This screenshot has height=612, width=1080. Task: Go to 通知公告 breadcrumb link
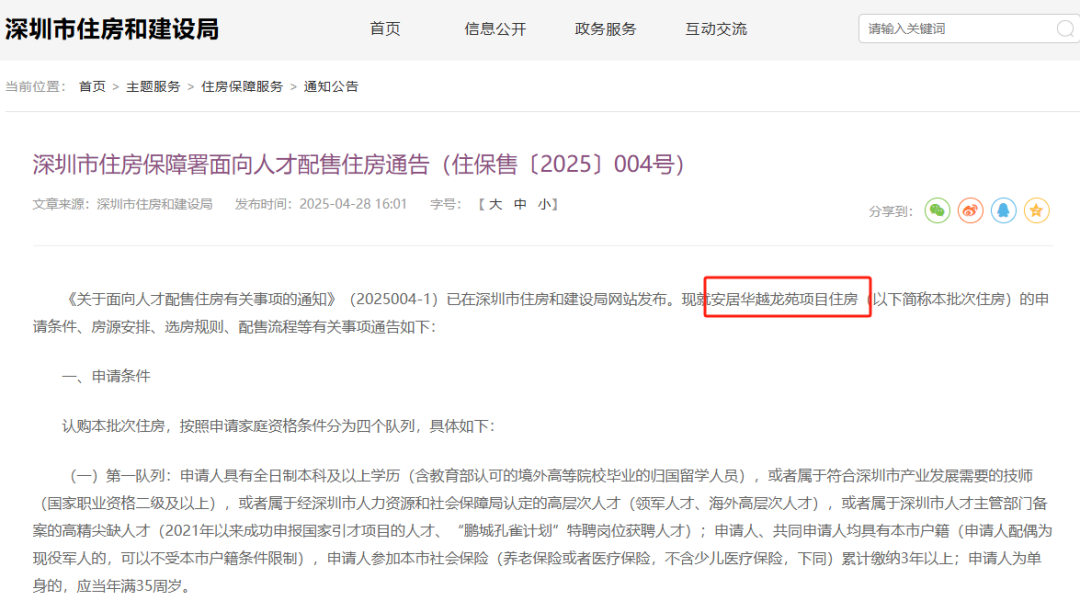click(x=331, y=87)
